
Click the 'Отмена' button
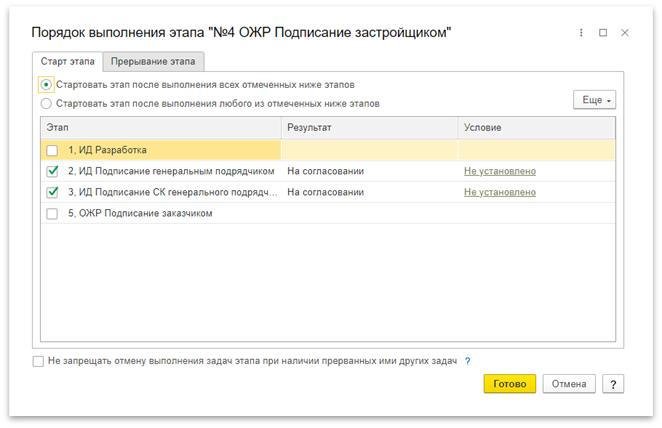click(x=569, y=384)
